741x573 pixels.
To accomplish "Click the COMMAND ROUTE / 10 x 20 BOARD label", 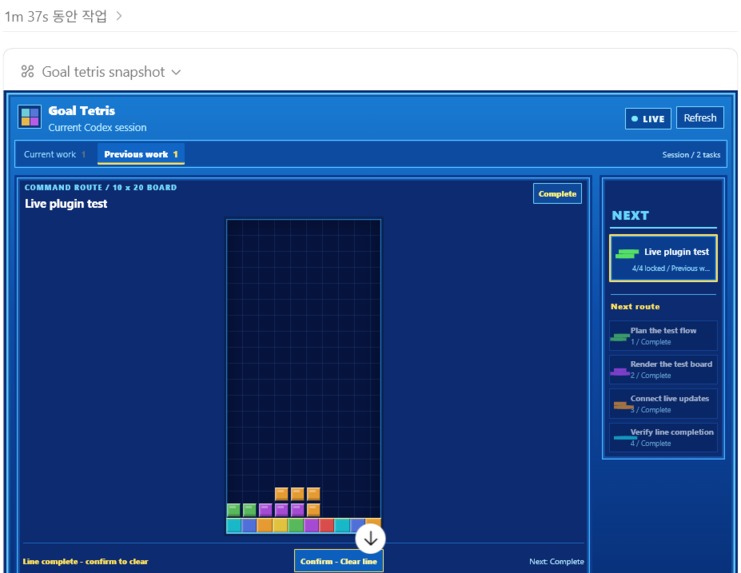I will (101, 188).
